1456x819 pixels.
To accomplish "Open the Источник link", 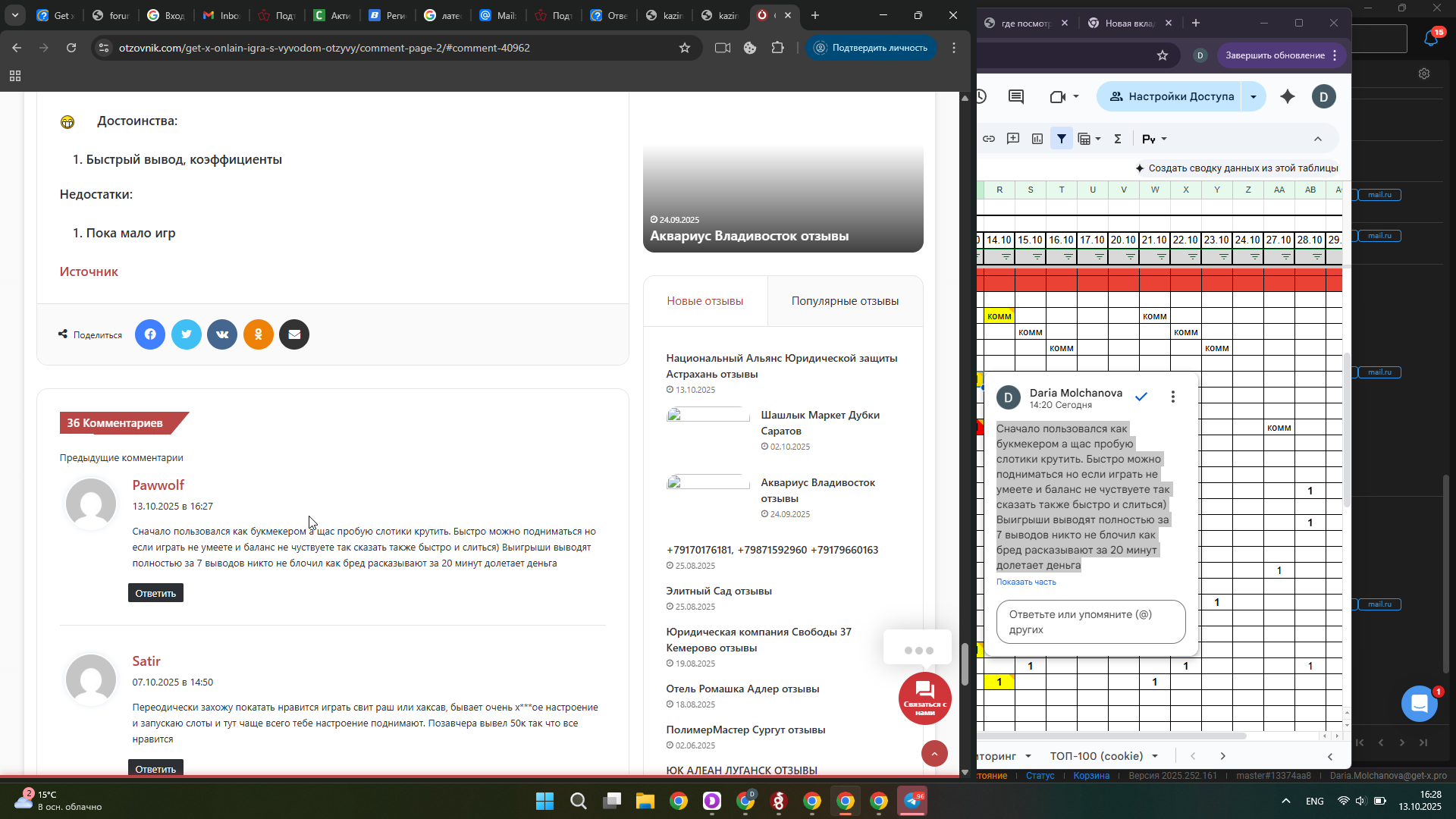I will [89, 271].
